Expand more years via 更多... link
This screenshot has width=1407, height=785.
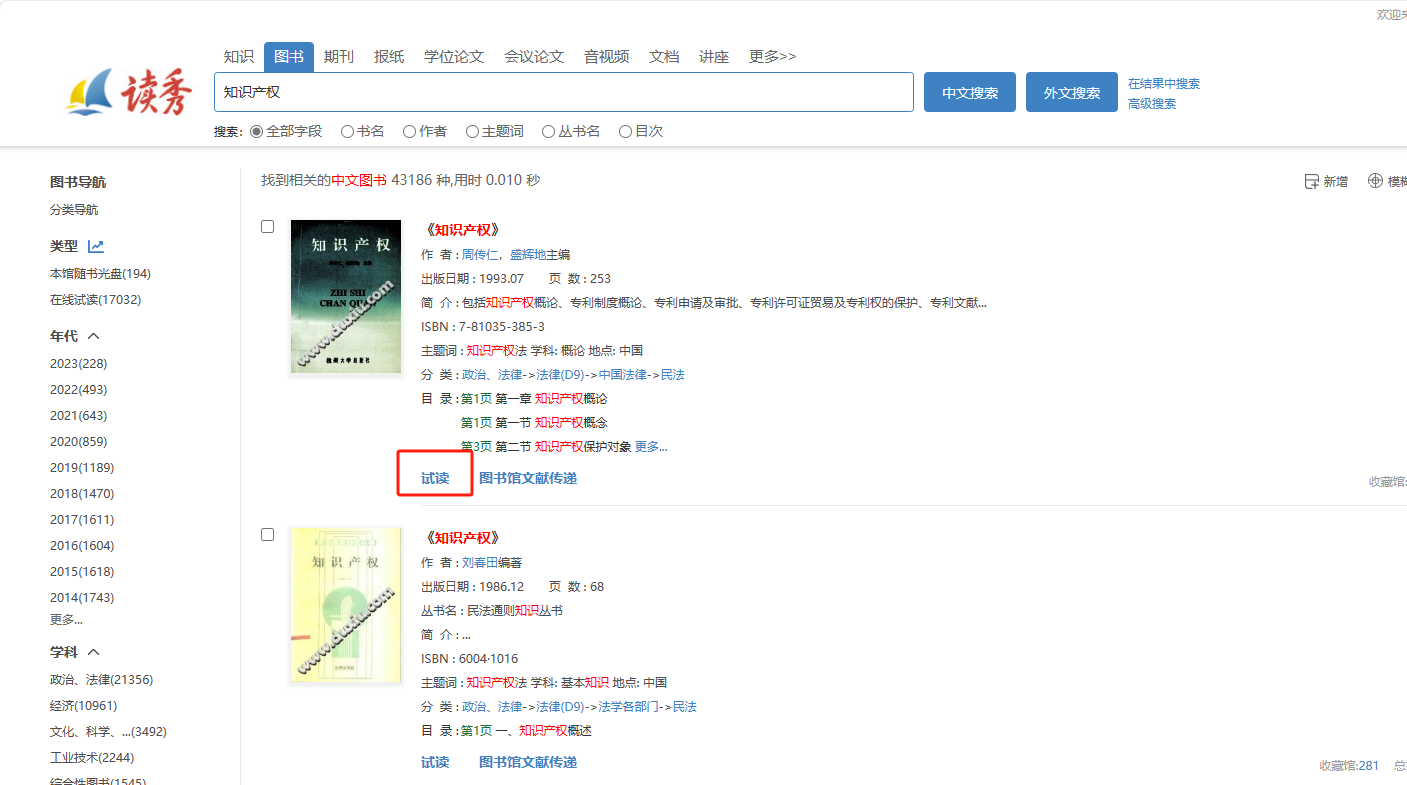pos(66,619)
